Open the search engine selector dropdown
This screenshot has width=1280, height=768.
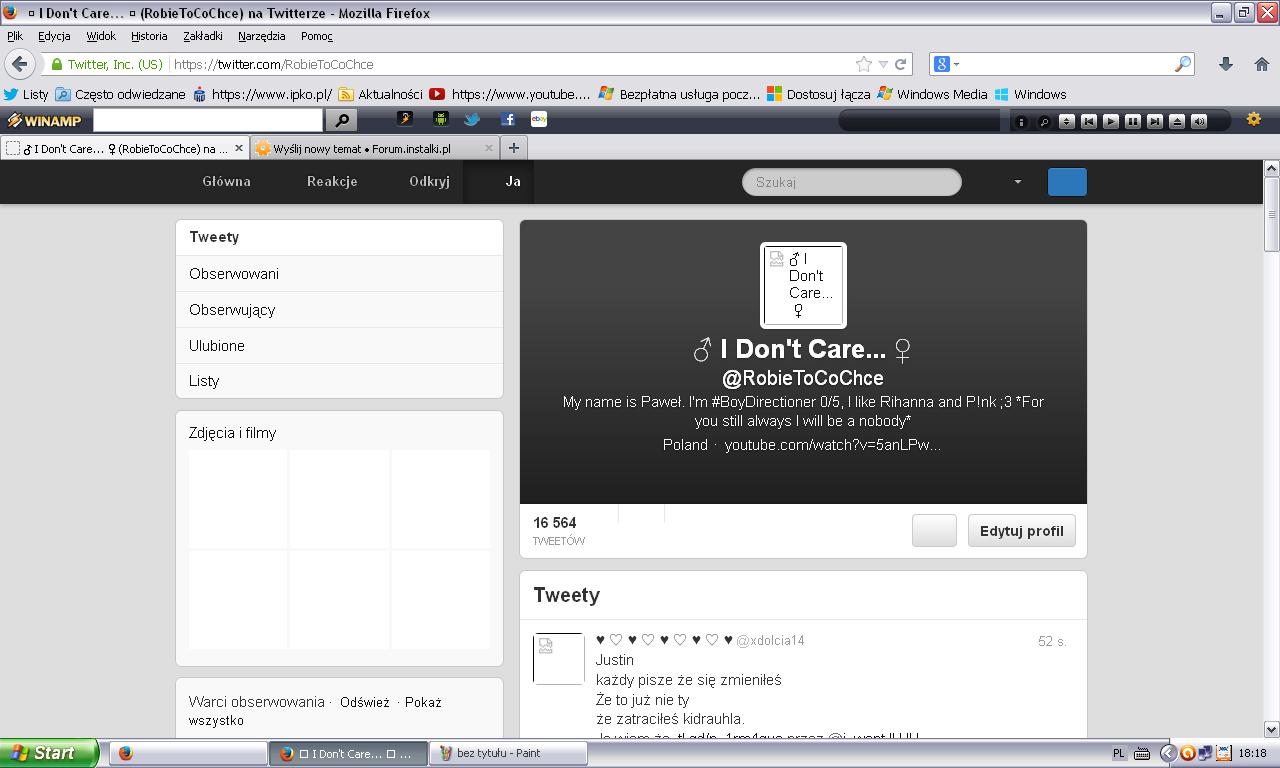click(x=946, y=64)
